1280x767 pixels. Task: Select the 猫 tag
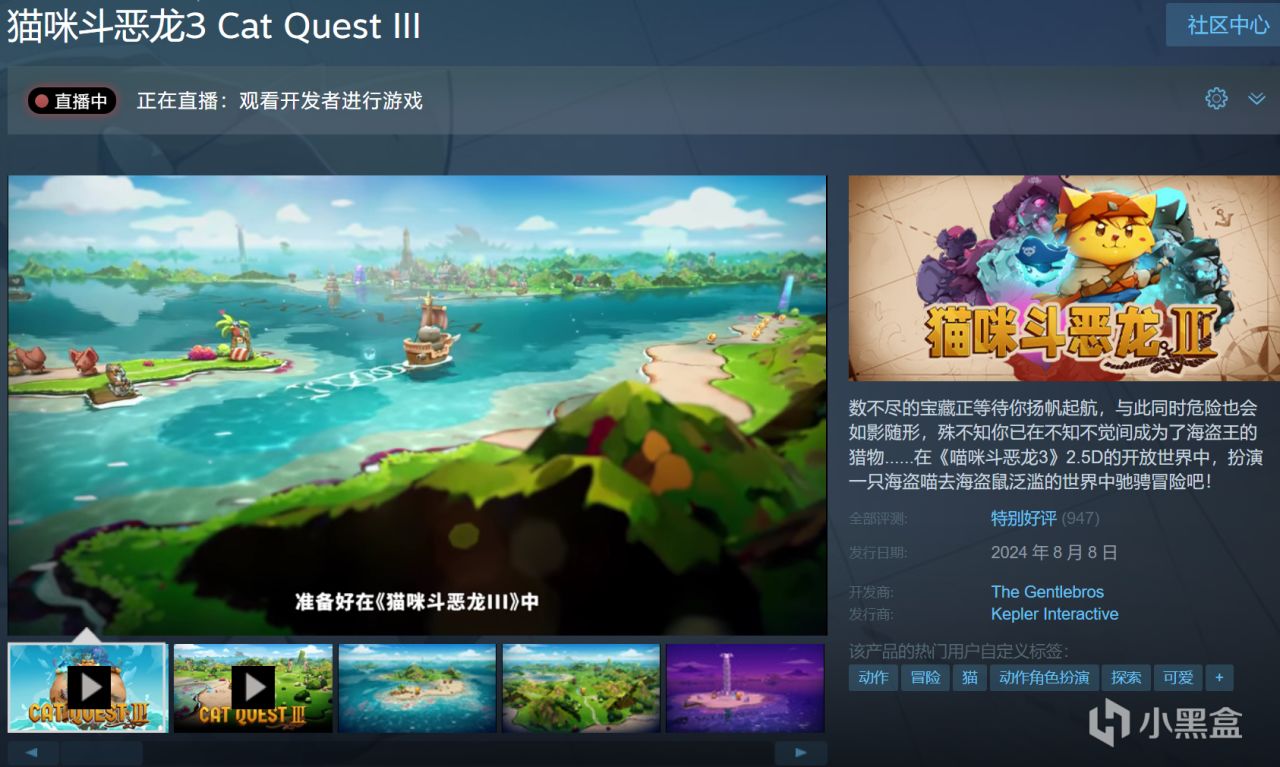coord(969,678)
